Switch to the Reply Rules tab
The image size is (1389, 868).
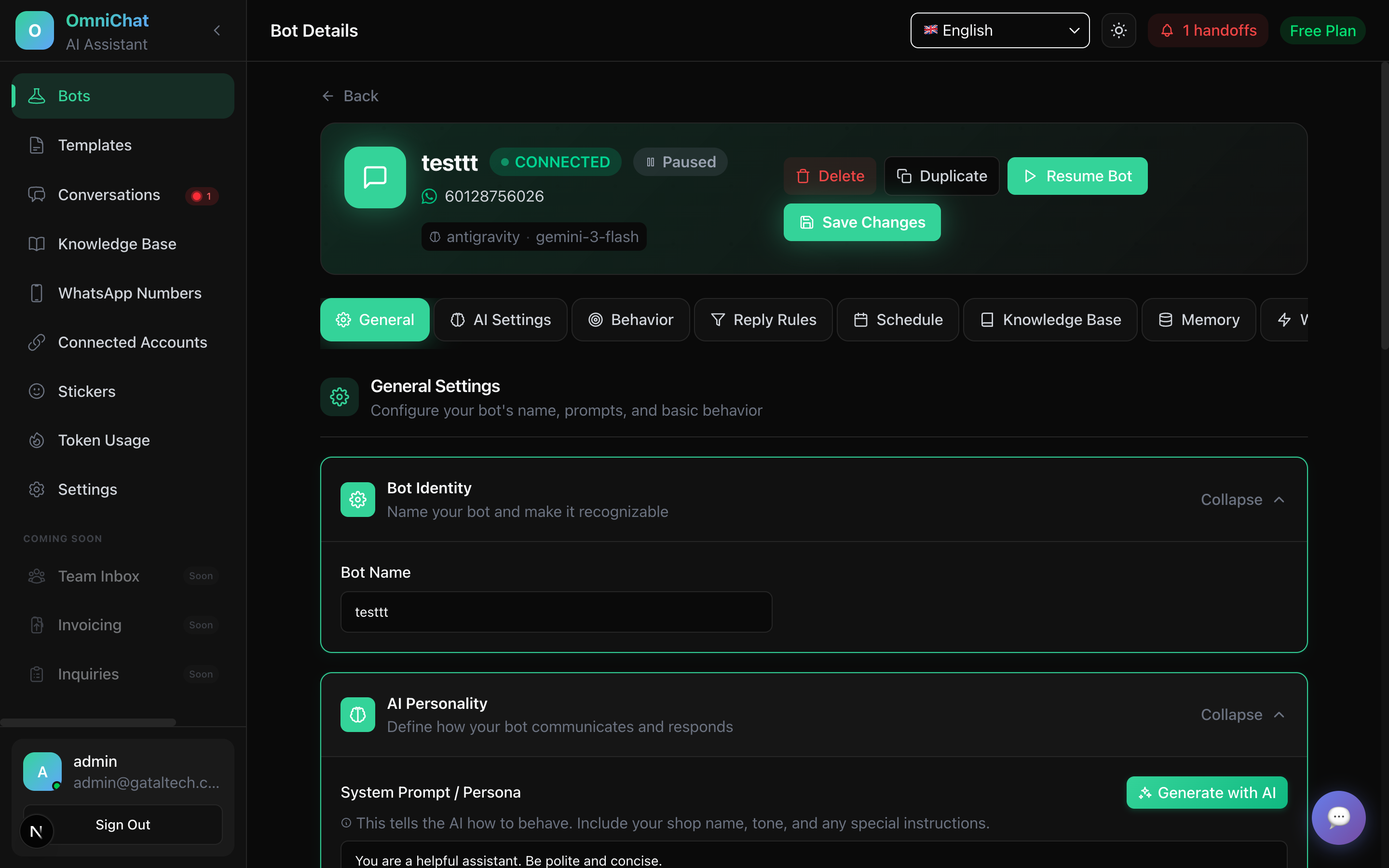763,320
